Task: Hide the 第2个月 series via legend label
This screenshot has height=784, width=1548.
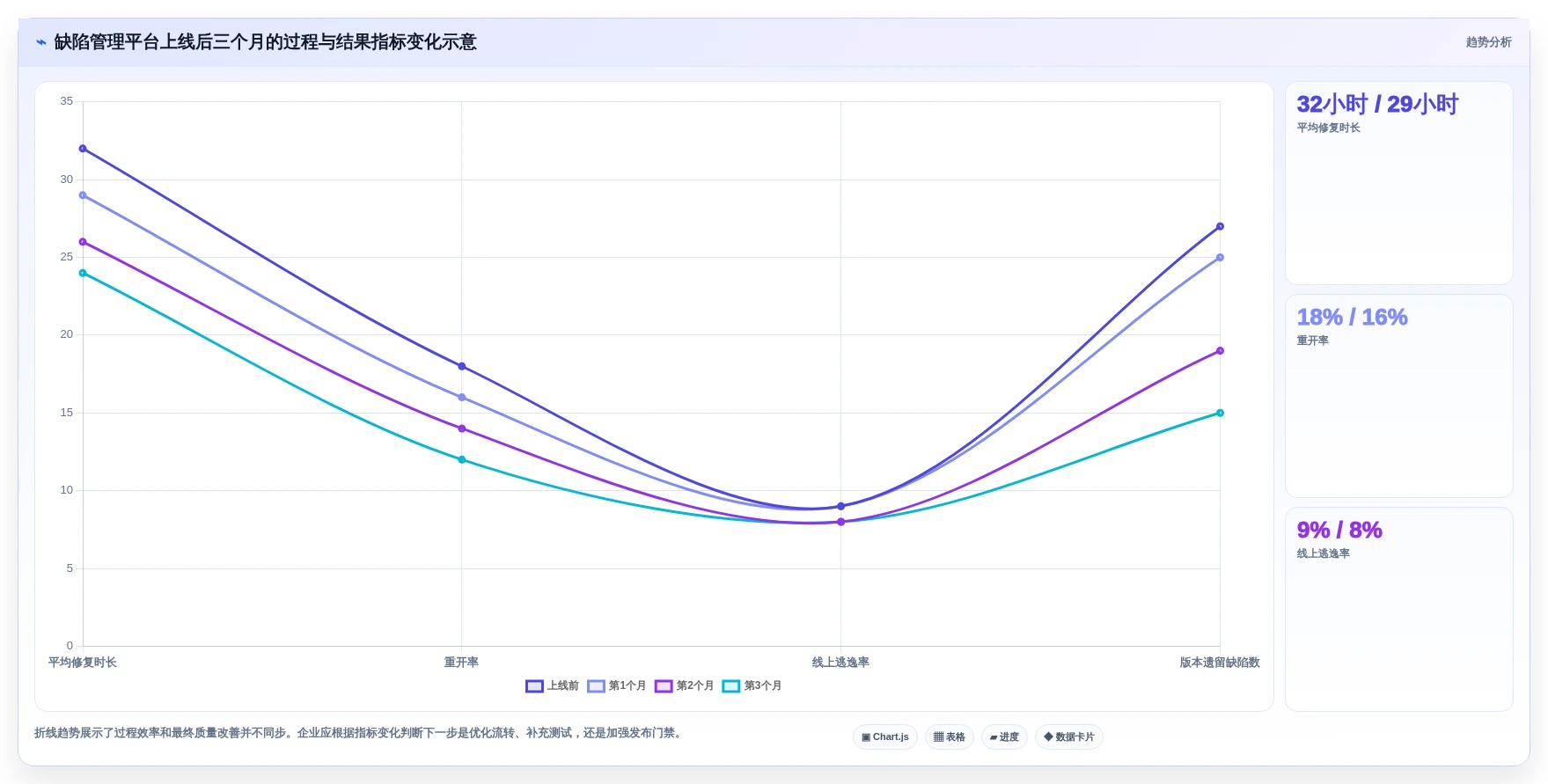Action: tap(695, 686)
